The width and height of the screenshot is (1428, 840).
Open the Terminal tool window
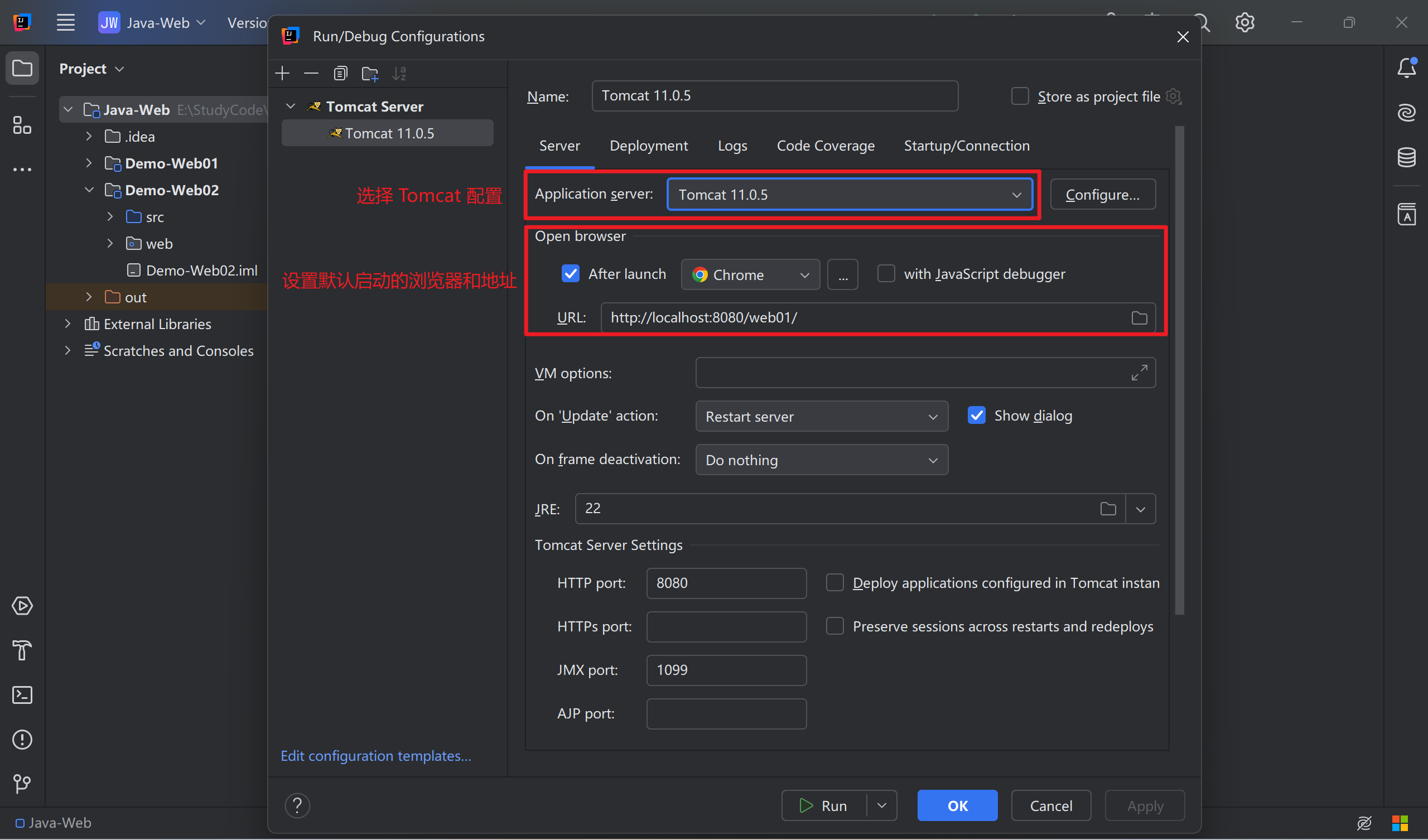pyautogui.click(x=22, y=695)
